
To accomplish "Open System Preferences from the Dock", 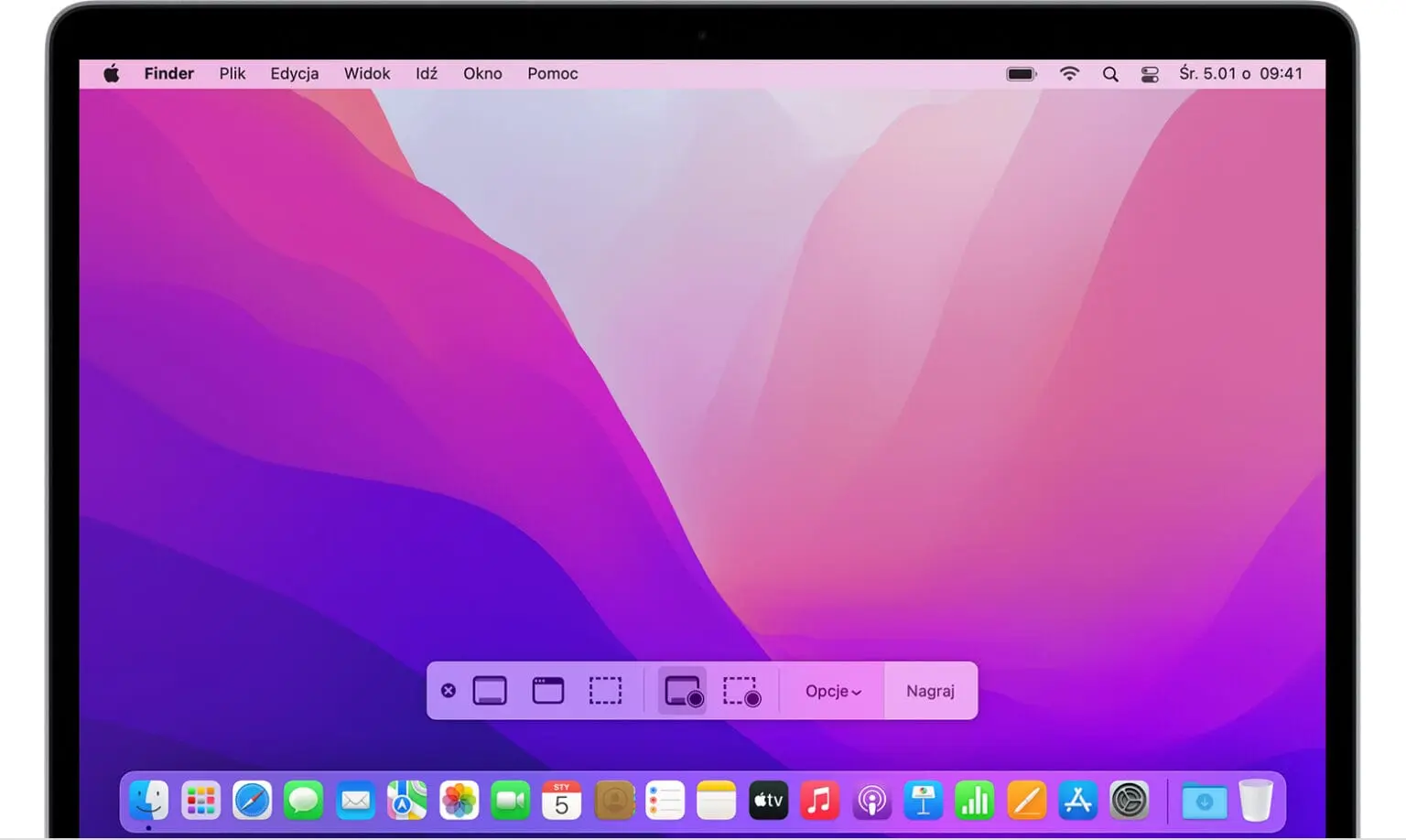I will (1130, 800).
